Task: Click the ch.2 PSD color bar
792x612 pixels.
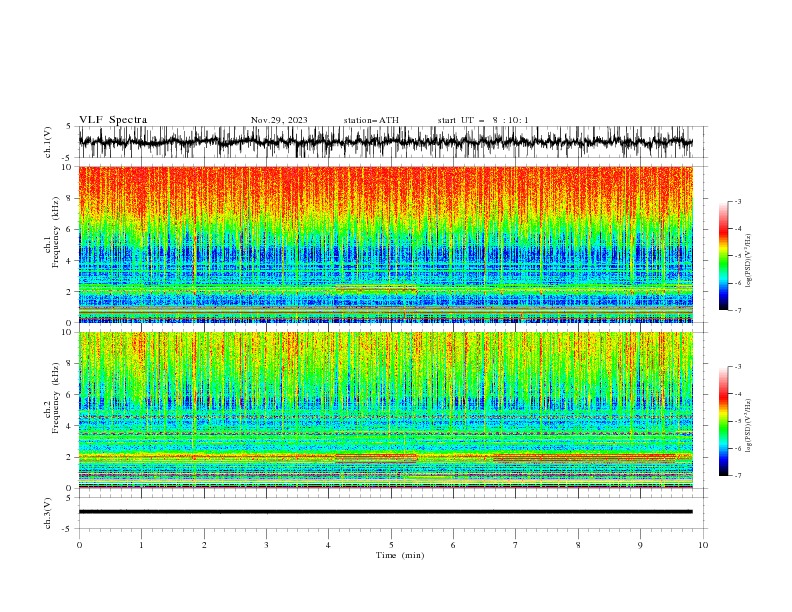Action: click(723, 421)
